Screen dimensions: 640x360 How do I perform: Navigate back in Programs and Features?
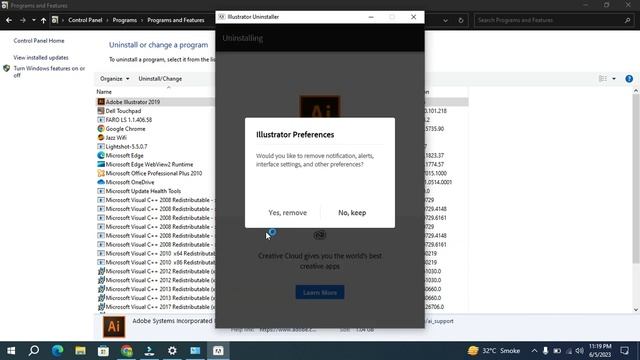pos(9,20)
